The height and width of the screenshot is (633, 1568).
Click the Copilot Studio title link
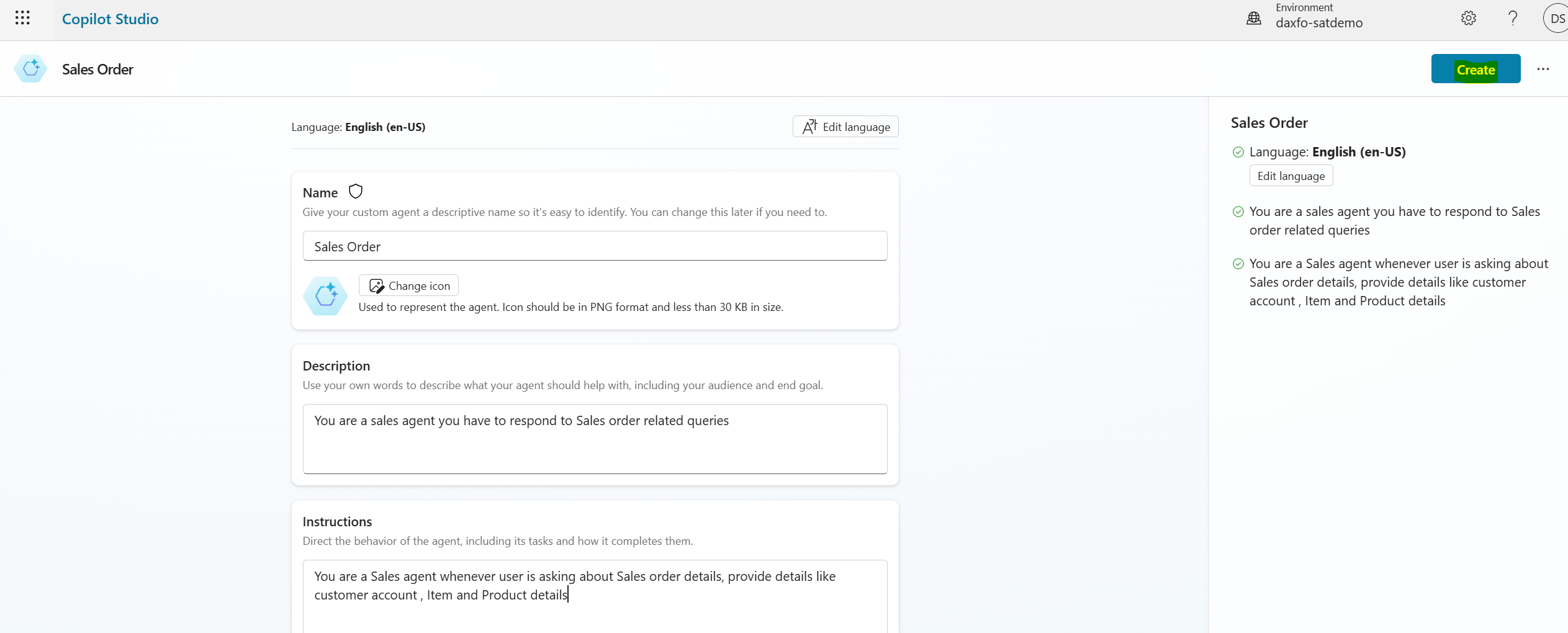click(x=110, y=19)
